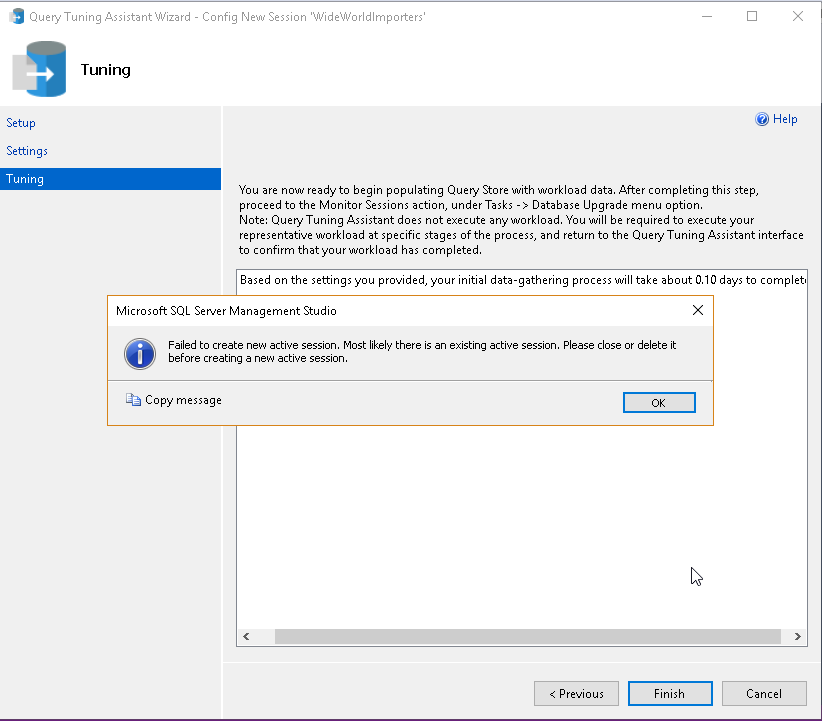822x721 pixels.
Task: Go back with the Previous button
Action: pos(576,694)
